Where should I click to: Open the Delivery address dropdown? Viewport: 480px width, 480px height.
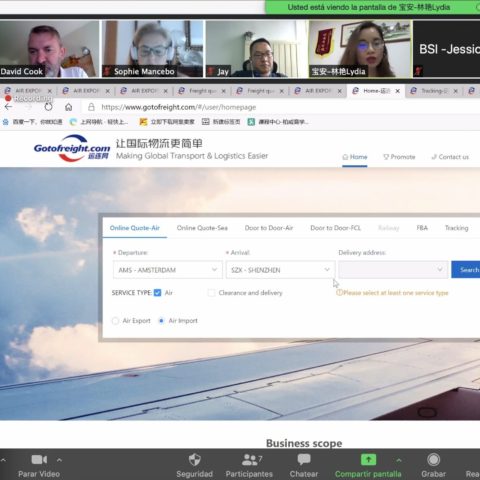(393, 270)
